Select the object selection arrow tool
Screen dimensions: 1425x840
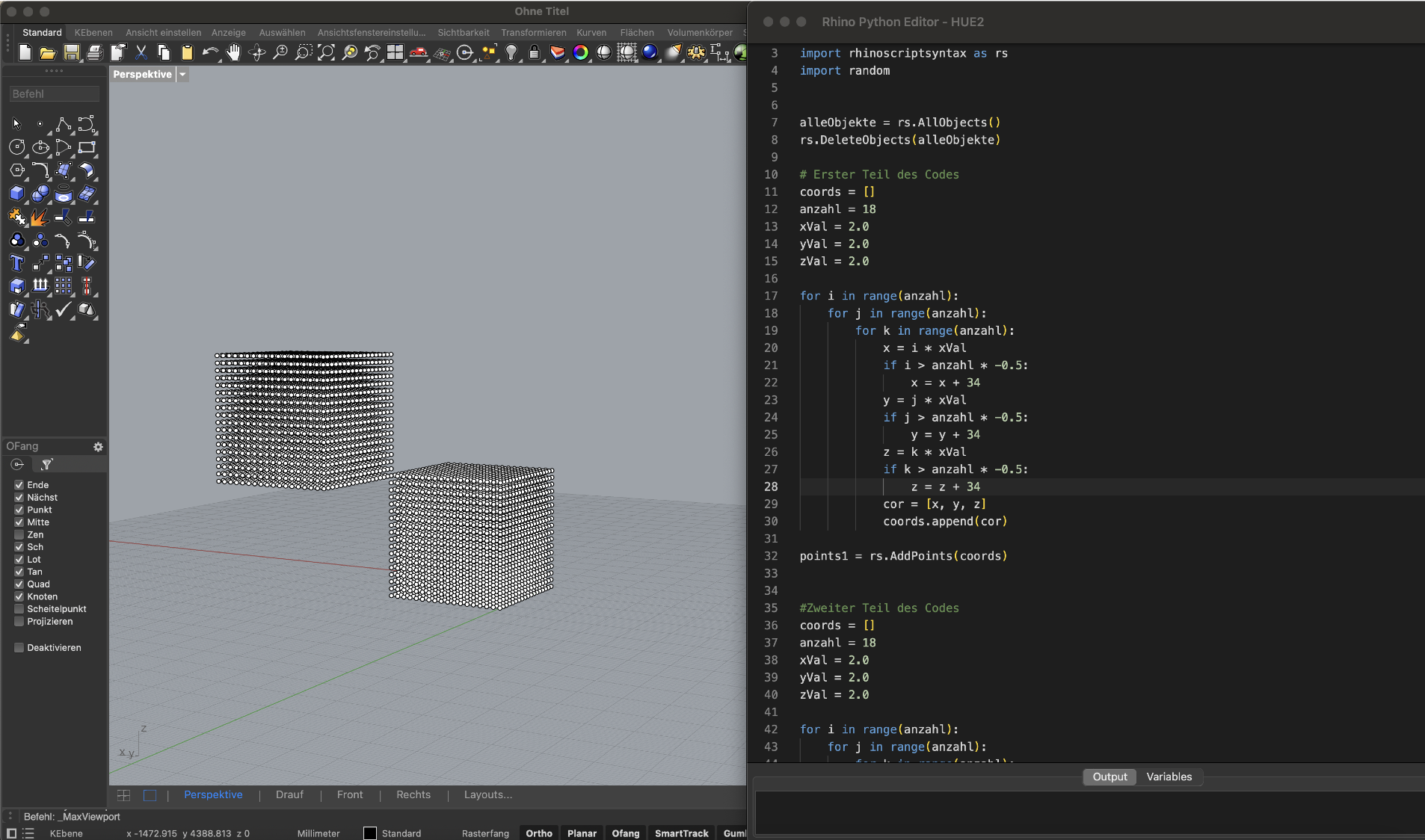tap(15, 124)
